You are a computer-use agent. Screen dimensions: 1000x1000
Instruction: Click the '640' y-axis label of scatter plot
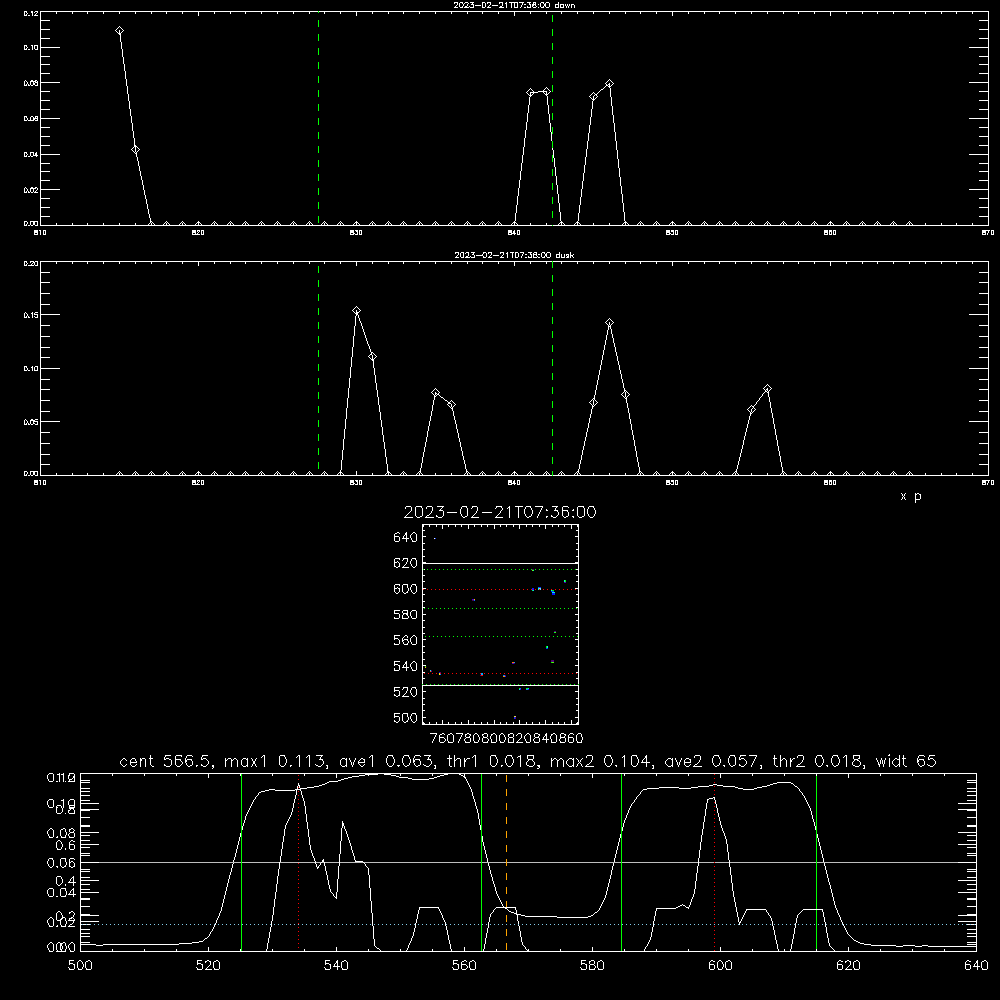[x=405, y=538]
